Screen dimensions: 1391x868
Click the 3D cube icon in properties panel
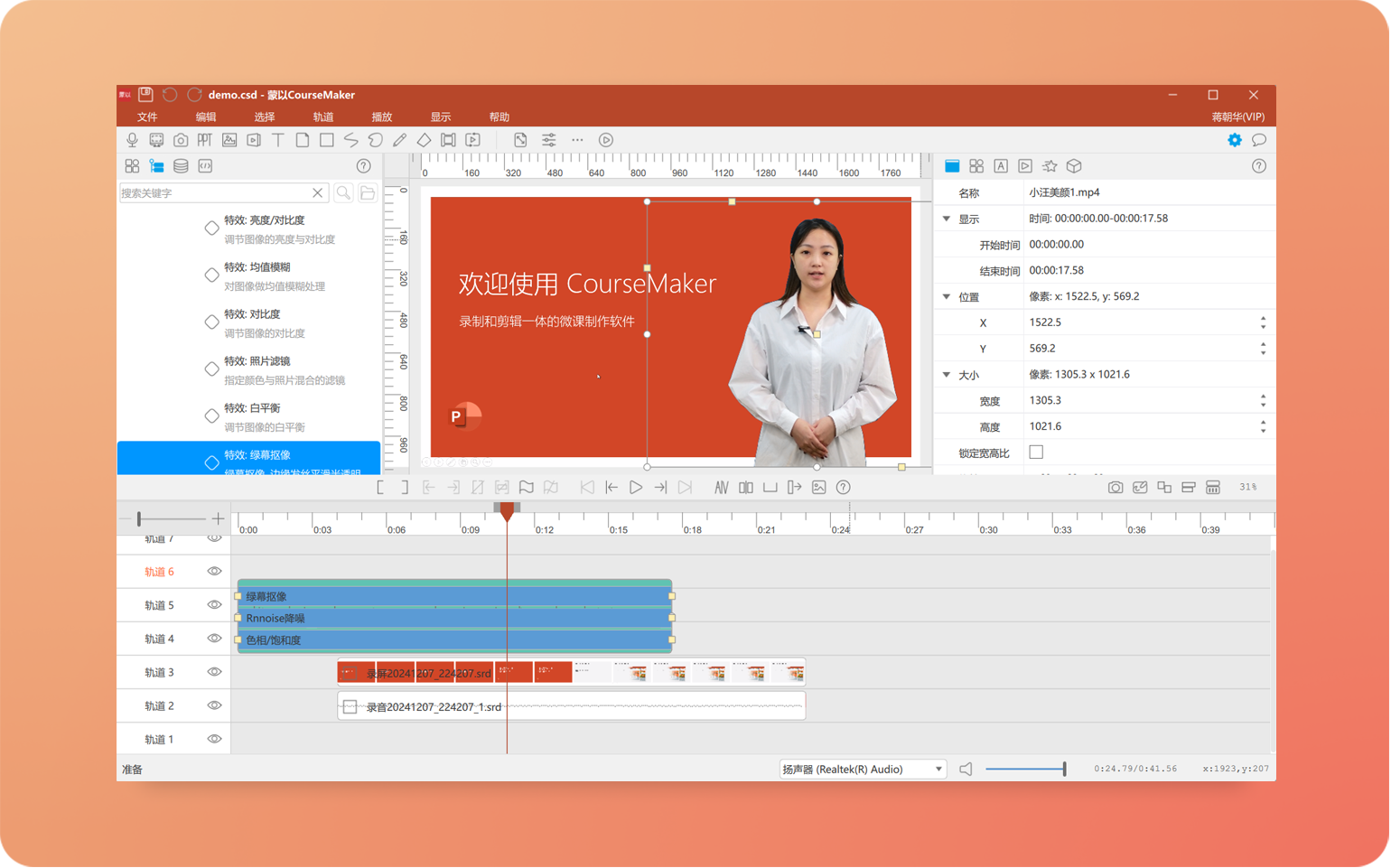(x=1074, y=166)
